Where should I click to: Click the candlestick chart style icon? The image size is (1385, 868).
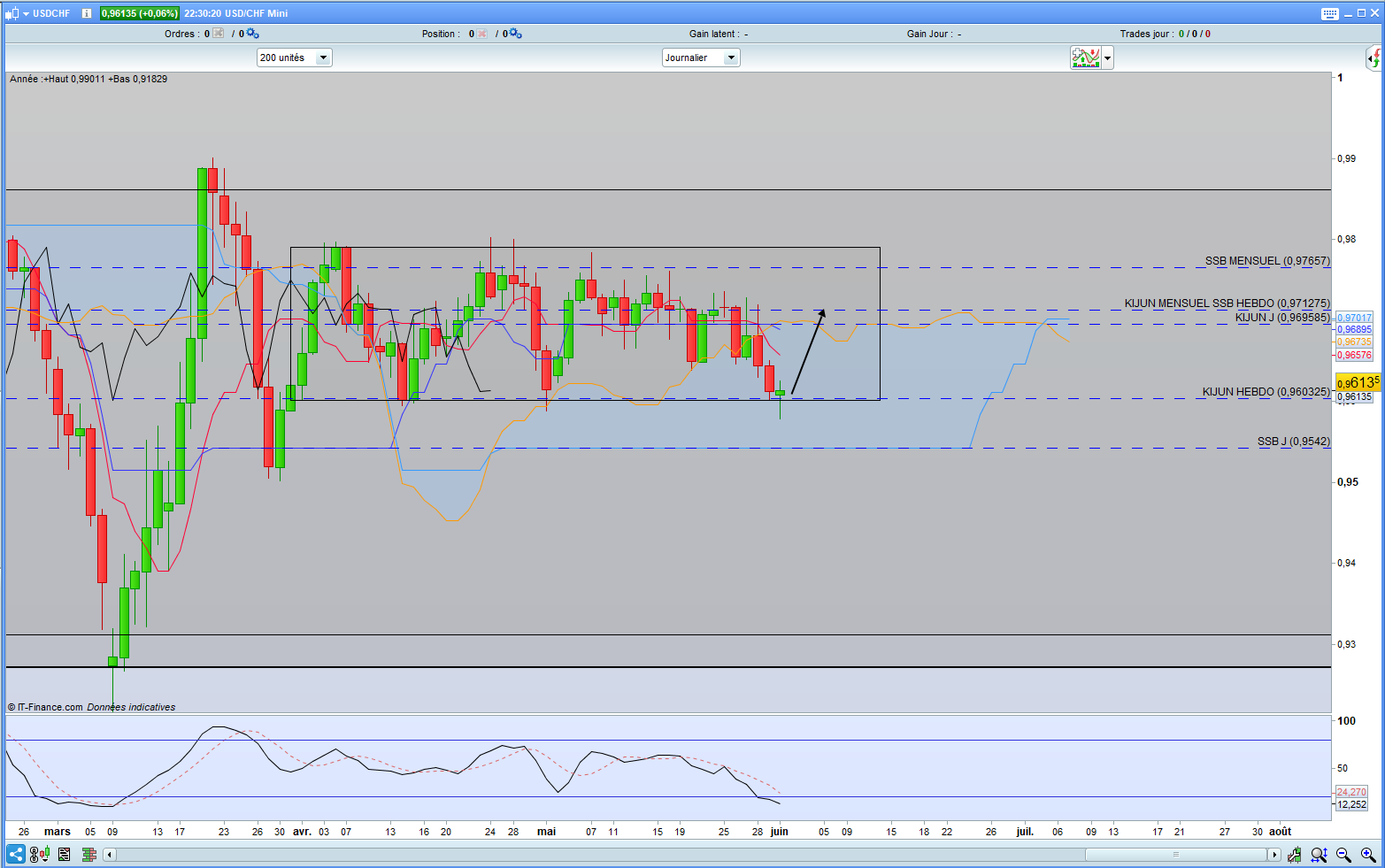coord(12,13)
